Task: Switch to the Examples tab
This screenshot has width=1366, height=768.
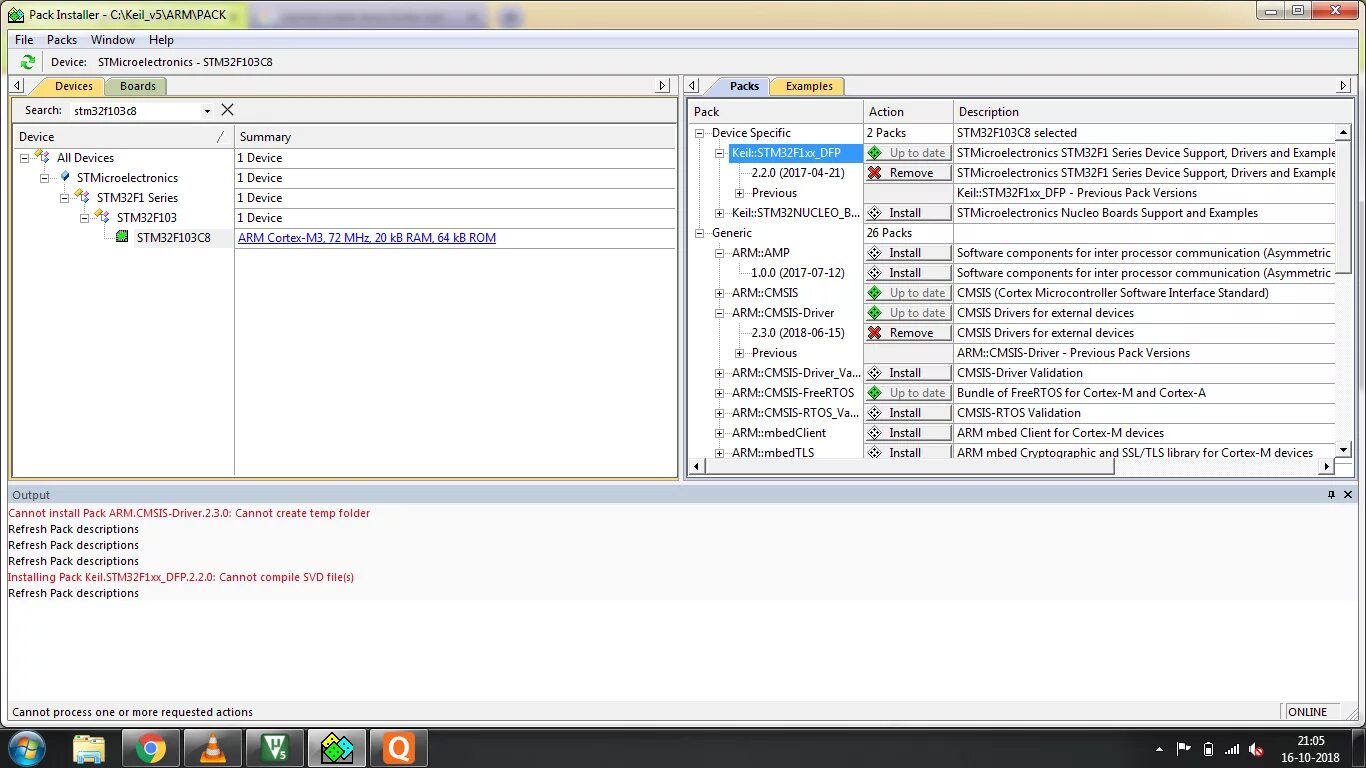Action: [809, 86]
